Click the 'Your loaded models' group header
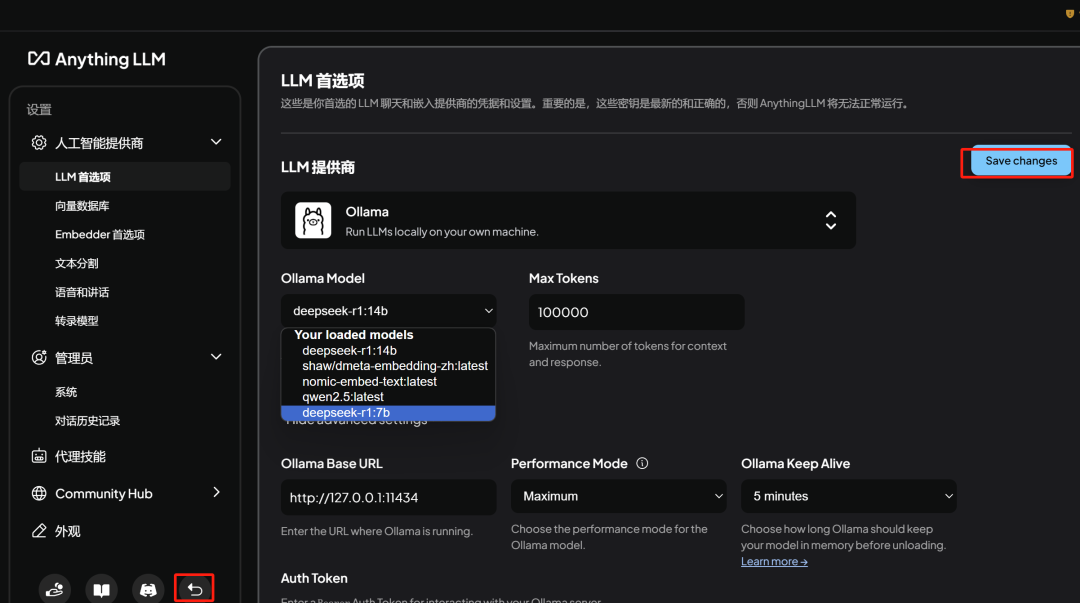The image size is (1080, 603). tap(353, 335)
